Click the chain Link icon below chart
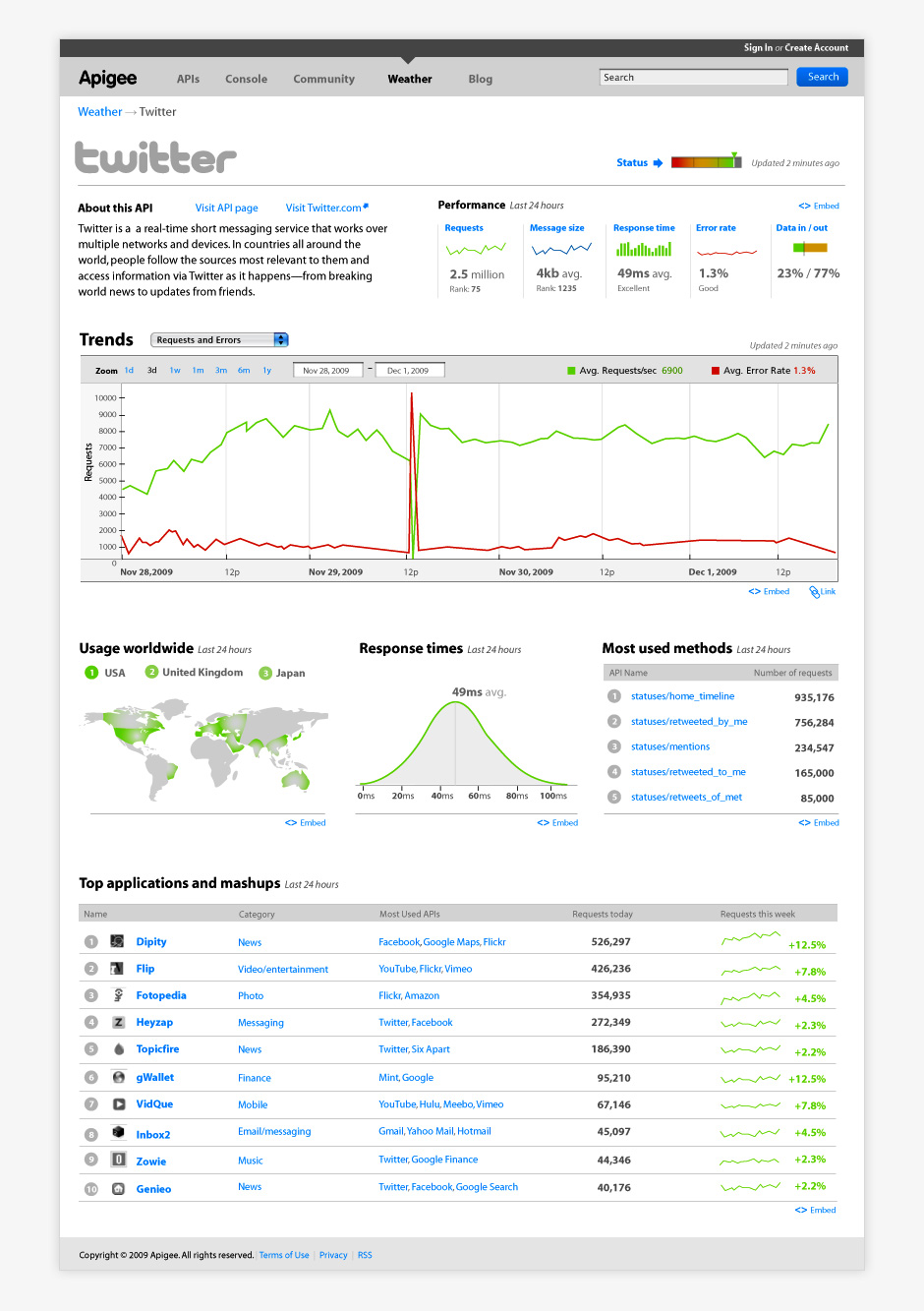 [x=814, y=591]
